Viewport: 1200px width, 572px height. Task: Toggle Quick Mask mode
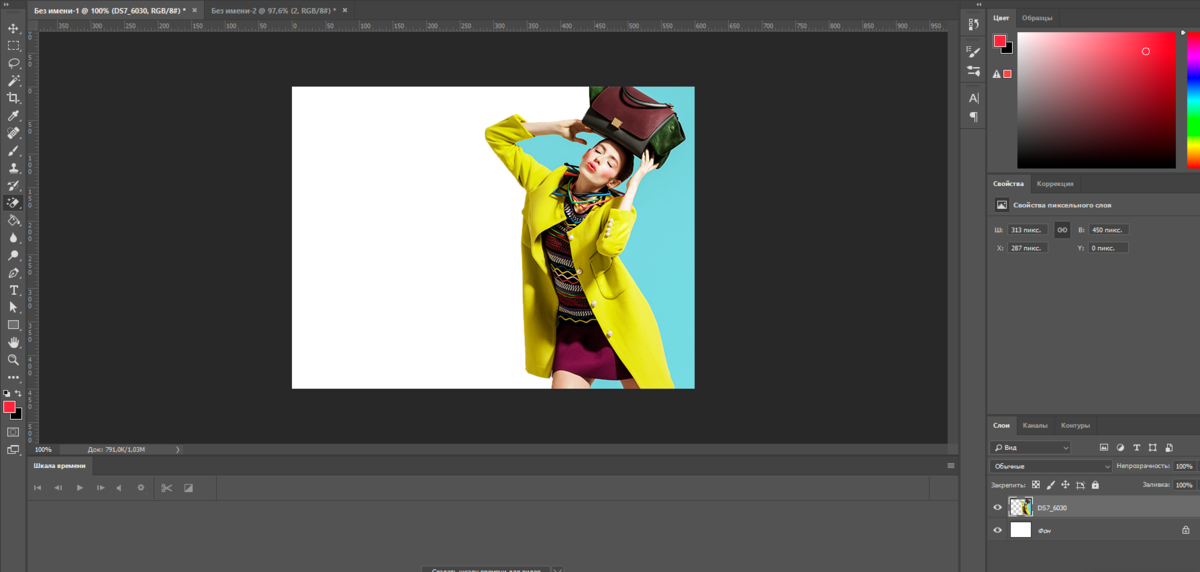click(13, 432)
